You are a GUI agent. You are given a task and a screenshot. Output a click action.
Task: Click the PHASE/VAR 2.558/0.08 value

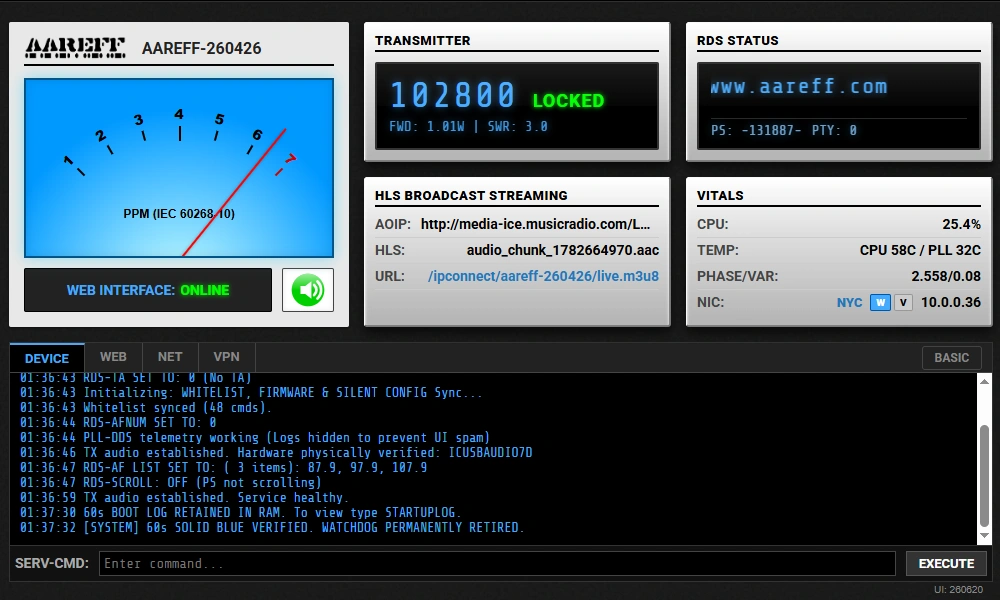946,276
